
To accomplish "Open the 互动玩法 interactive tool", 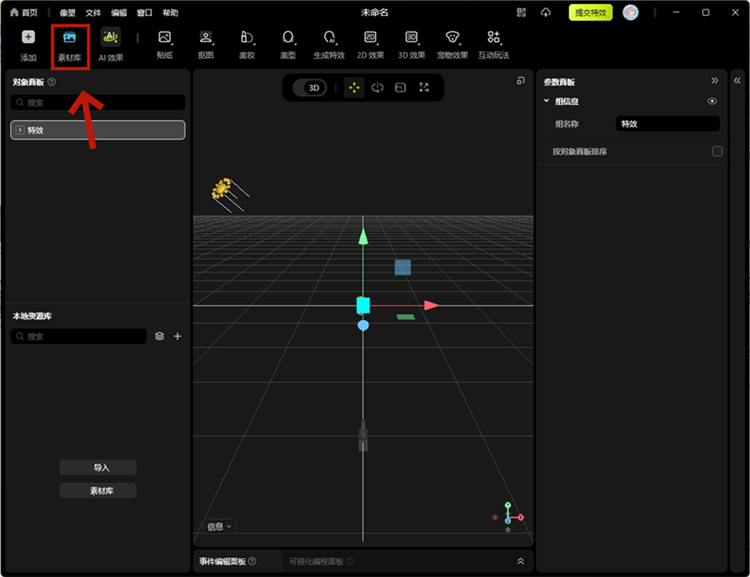I will 493,44.
